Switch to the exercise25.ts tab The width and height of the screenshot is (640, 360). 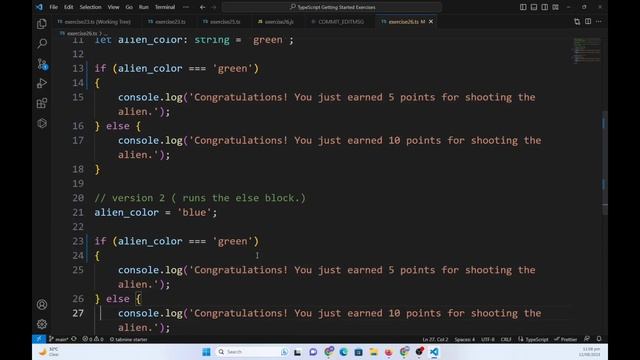(x=222, y=22)
